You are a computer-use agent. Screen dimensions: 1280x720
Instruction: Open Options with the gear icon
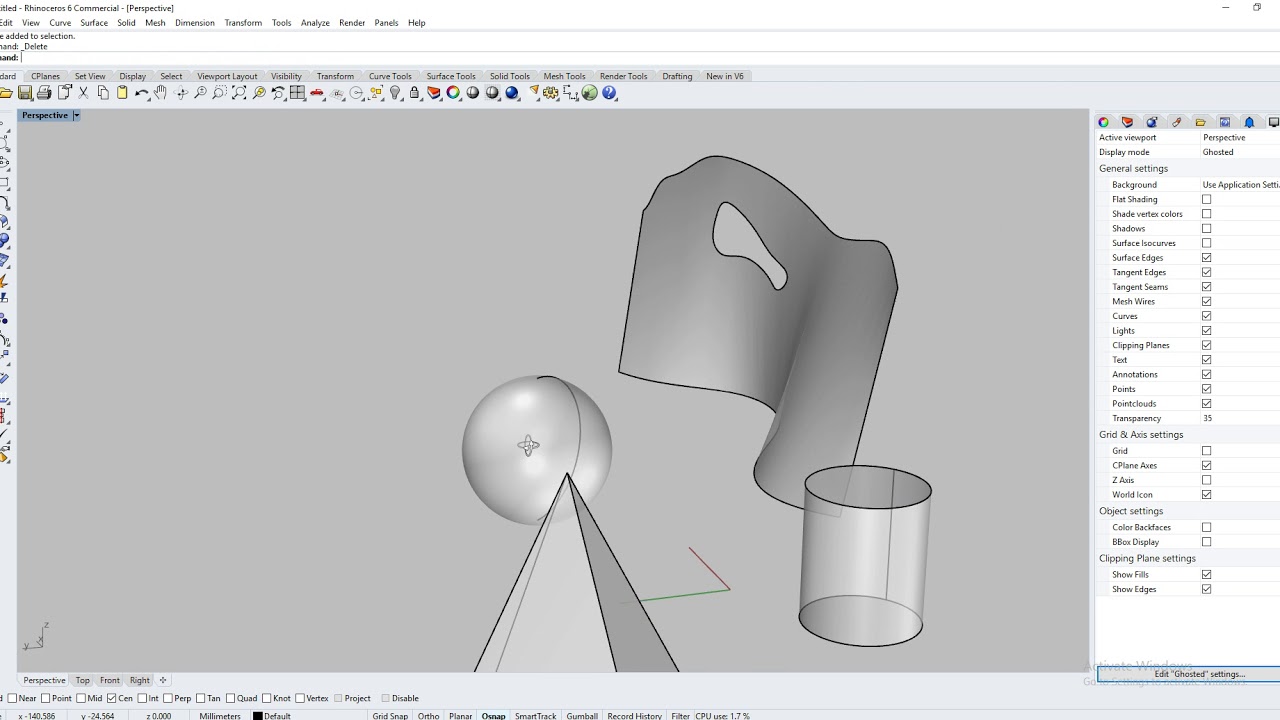[x=551, y=93]
